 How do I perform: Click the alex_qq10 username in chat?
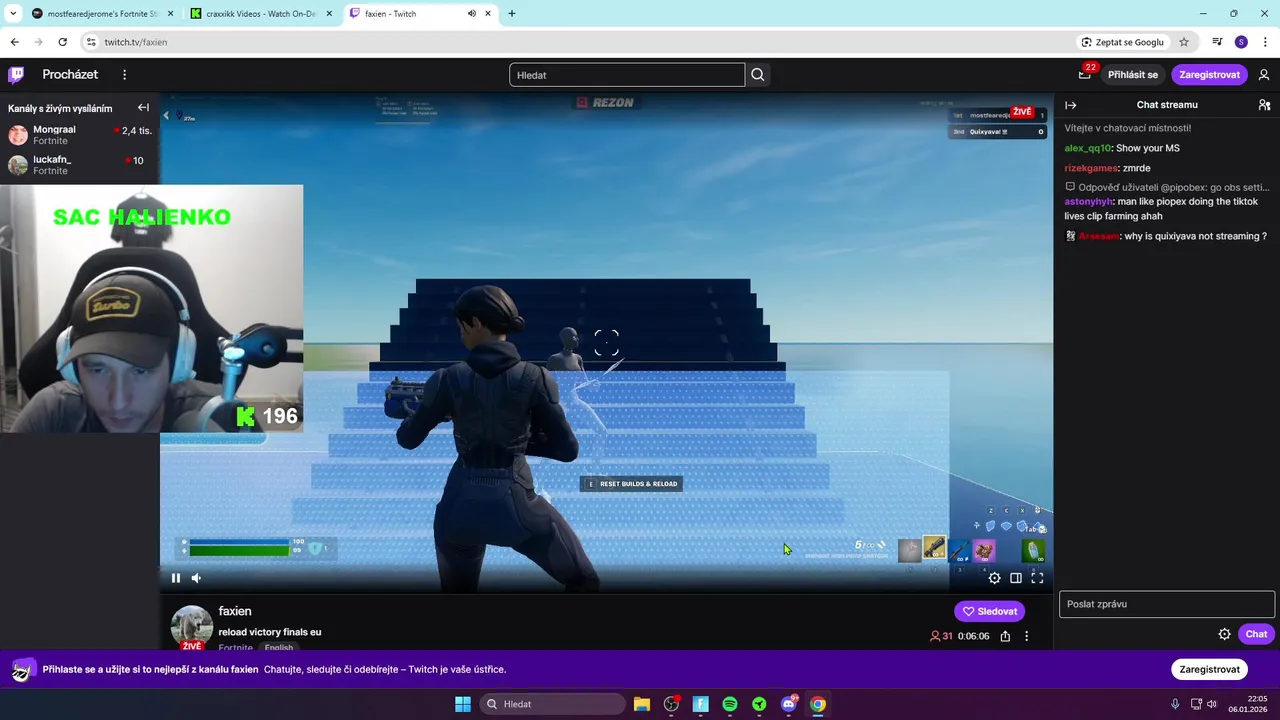tap(1088, 148)
